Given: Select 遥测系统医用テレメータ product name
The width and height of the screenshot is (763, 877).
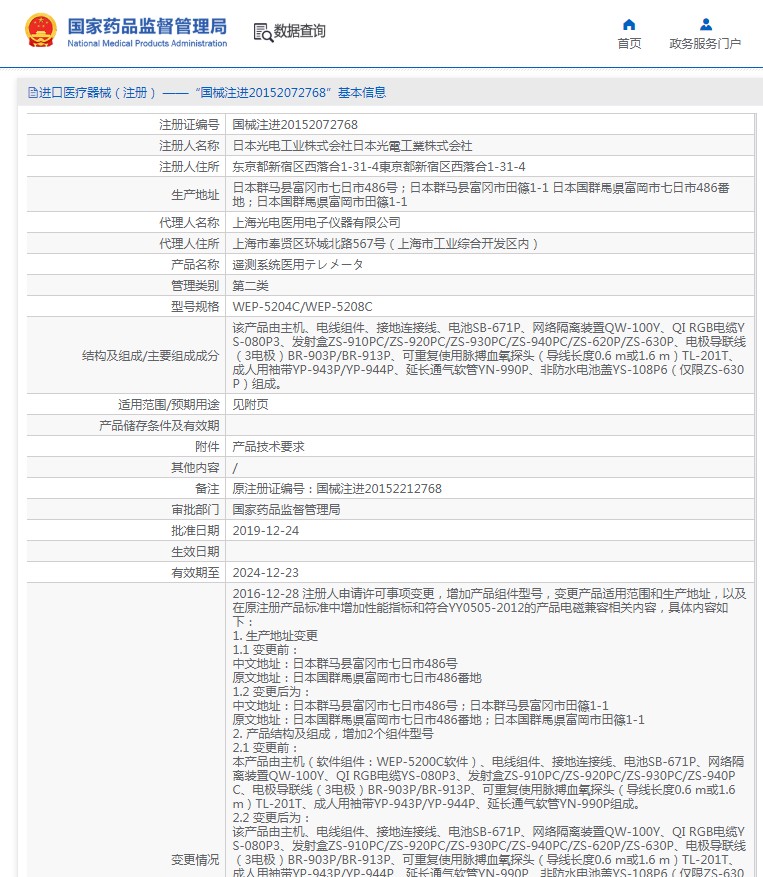Looking at the screenshot, I should coord(298,265).
